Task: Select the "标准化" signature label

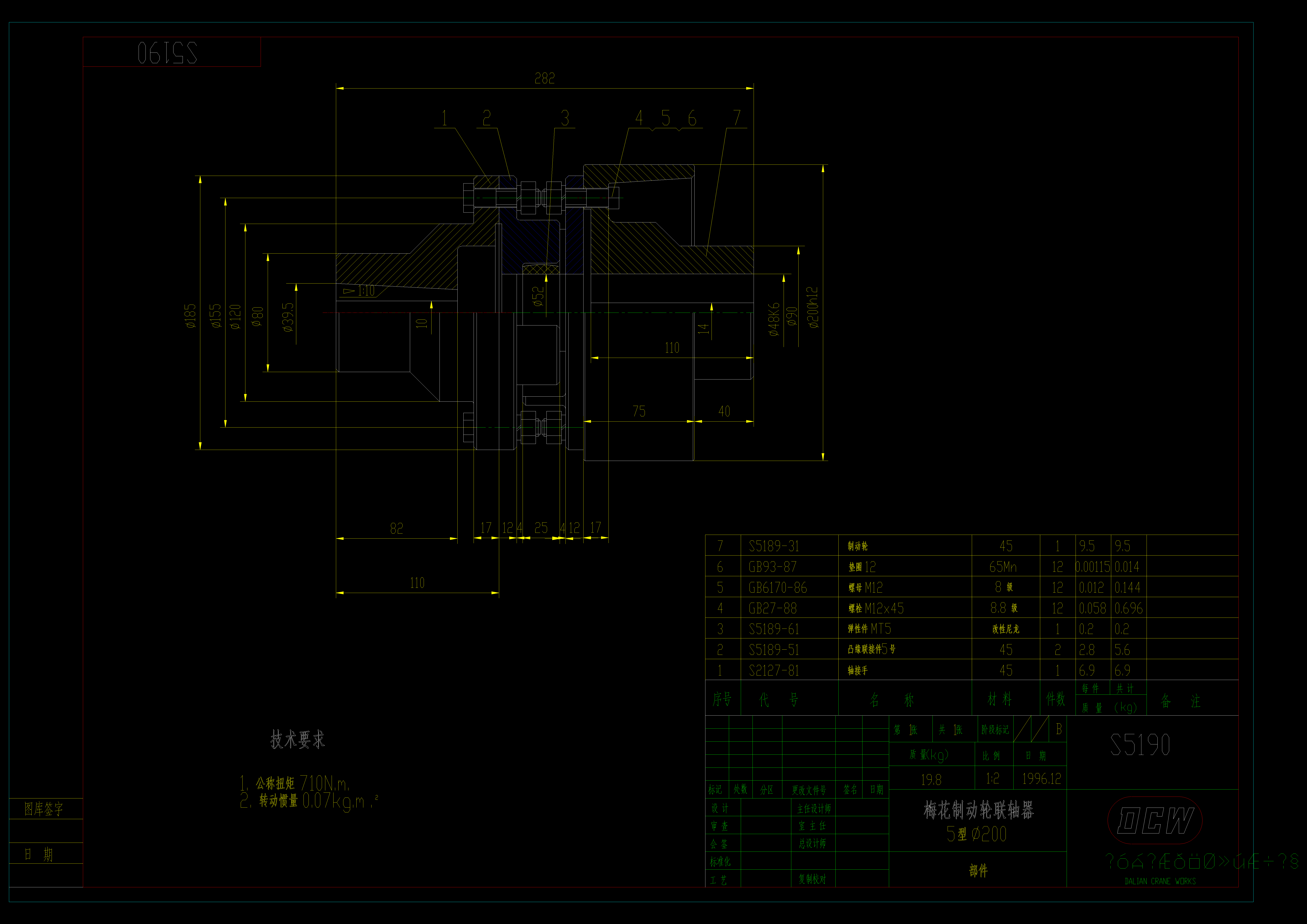Action: [720, 862]
